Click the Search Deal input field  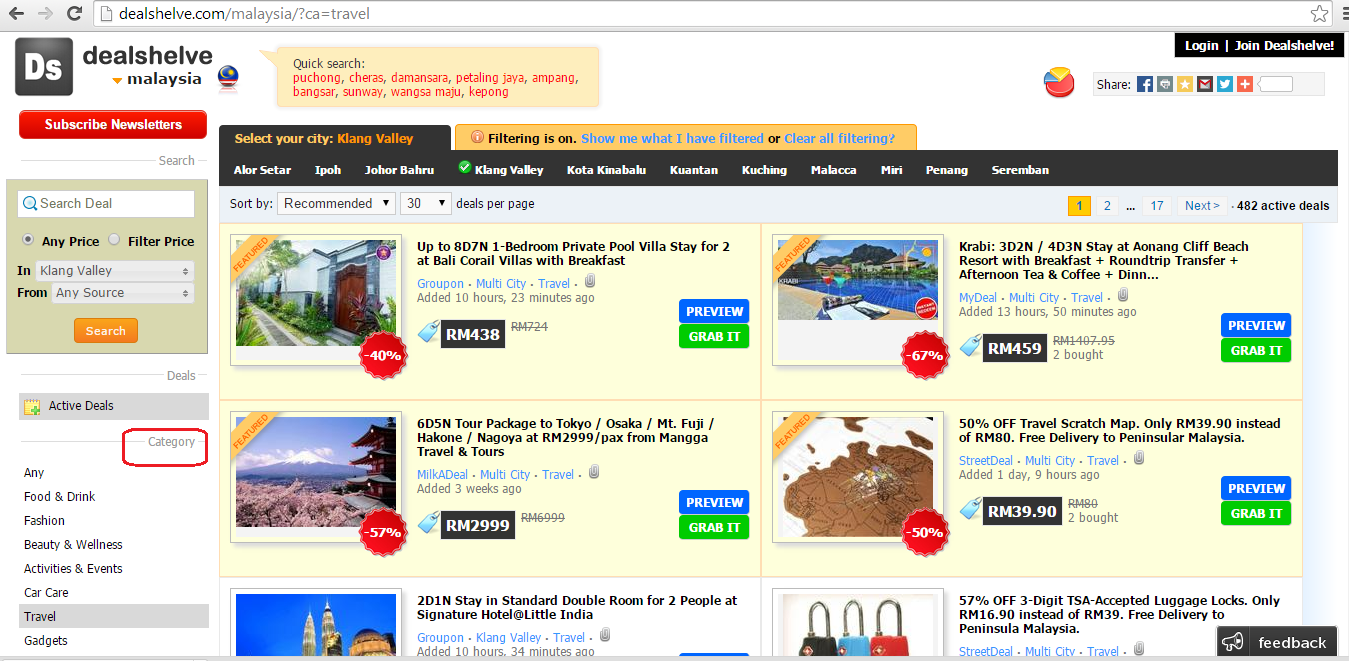(106, 203)
